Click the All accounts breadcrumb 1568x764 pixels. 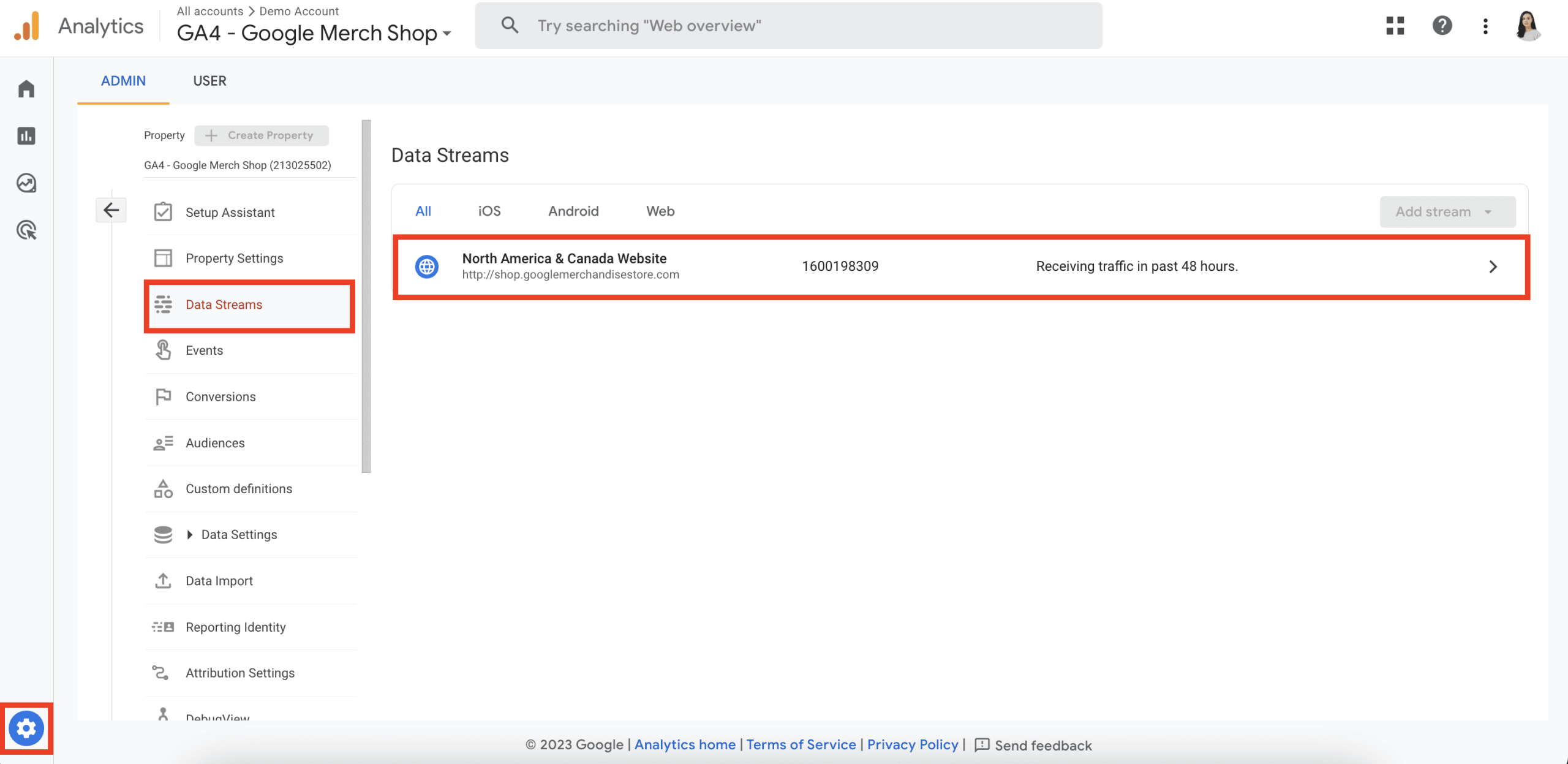209,11
